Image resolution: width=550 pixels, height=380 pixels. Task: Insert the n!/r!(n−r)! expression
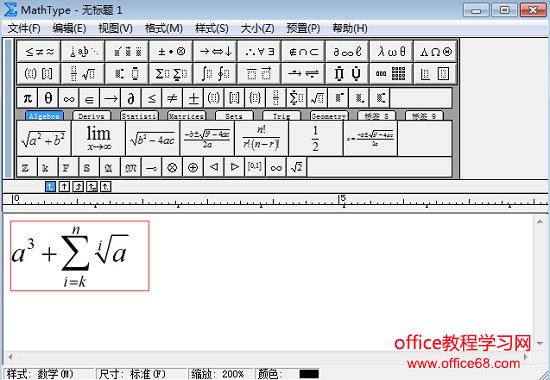pos(261,139)
